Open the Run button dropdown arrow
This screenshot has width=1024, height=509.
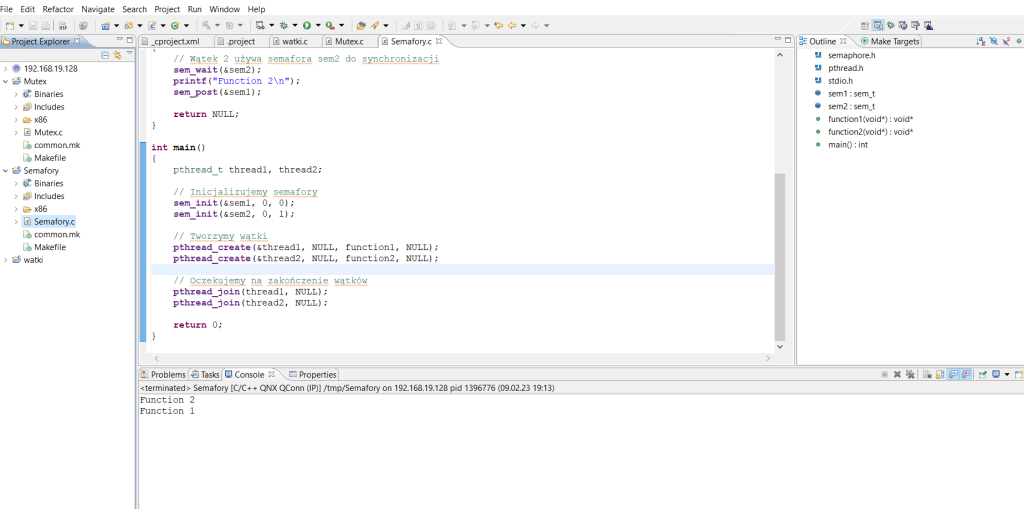coord(317,25)
